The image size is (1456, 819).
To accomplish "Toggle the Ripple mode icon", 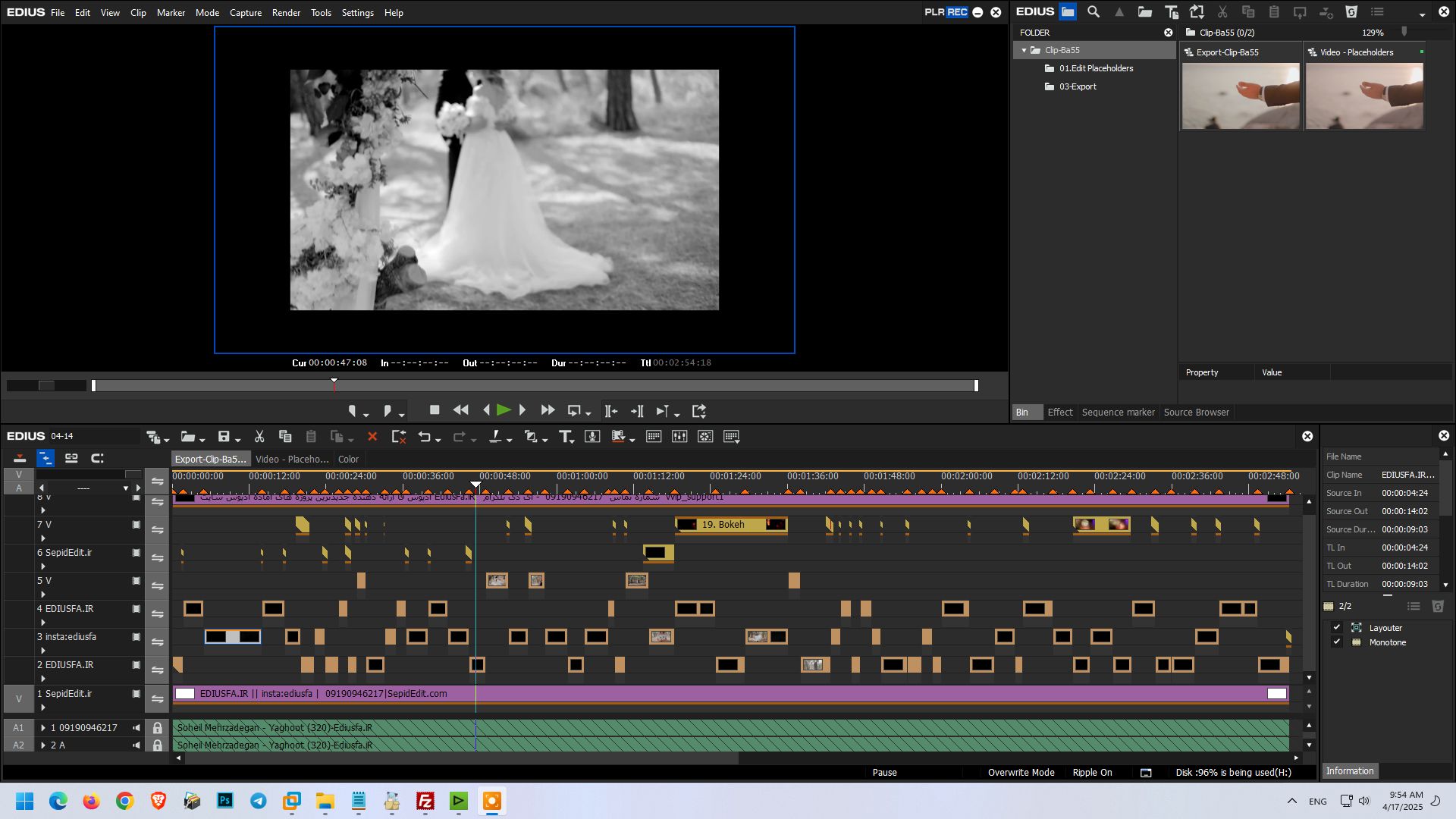I will (45, 458).
